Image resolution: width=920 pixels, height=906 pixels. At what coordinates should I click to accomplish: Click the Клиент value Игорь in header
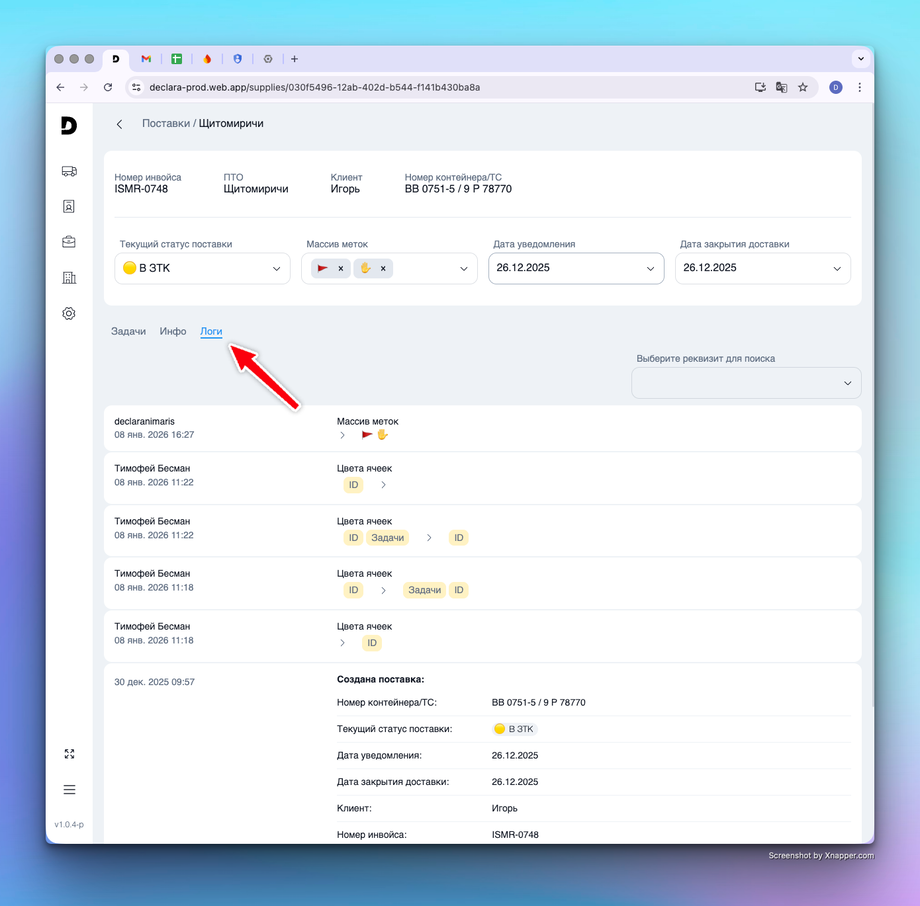345,189
